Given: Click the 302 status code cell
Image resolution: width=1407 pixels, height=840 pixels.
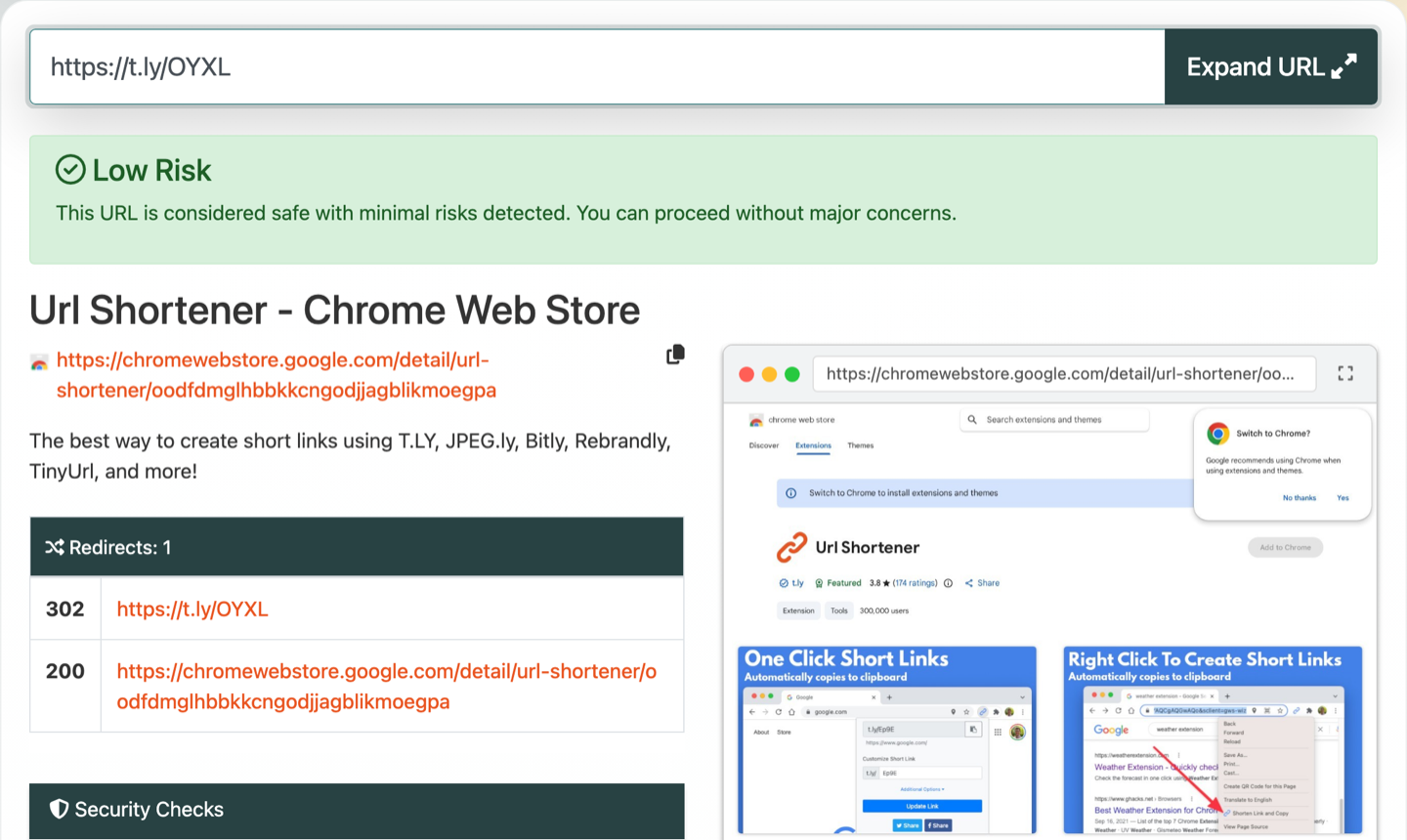Looking at the screenshot, I should (x=65, y=609).
